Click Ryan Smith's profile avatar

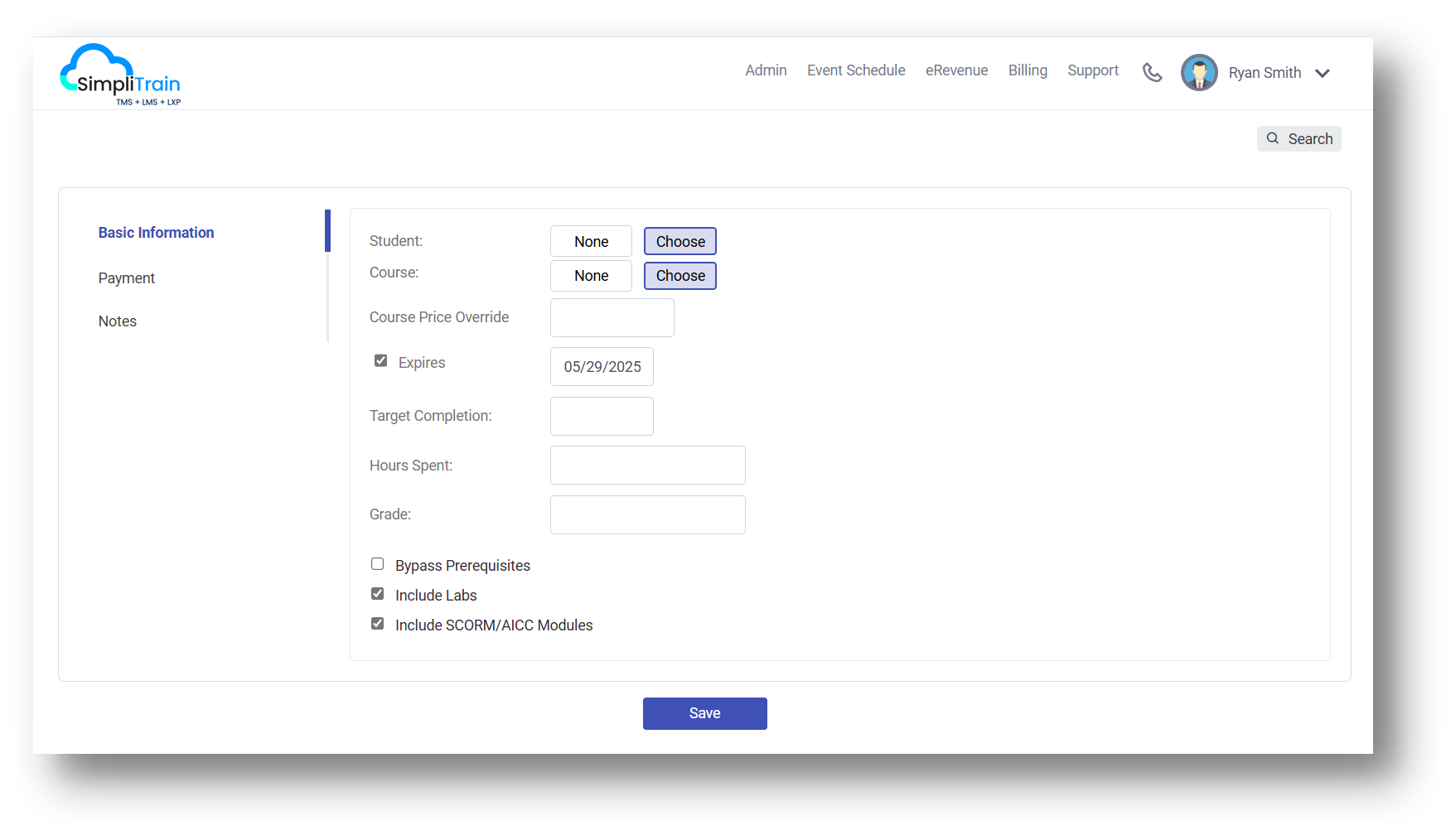pyautogui.click(x=1199, y=72)
